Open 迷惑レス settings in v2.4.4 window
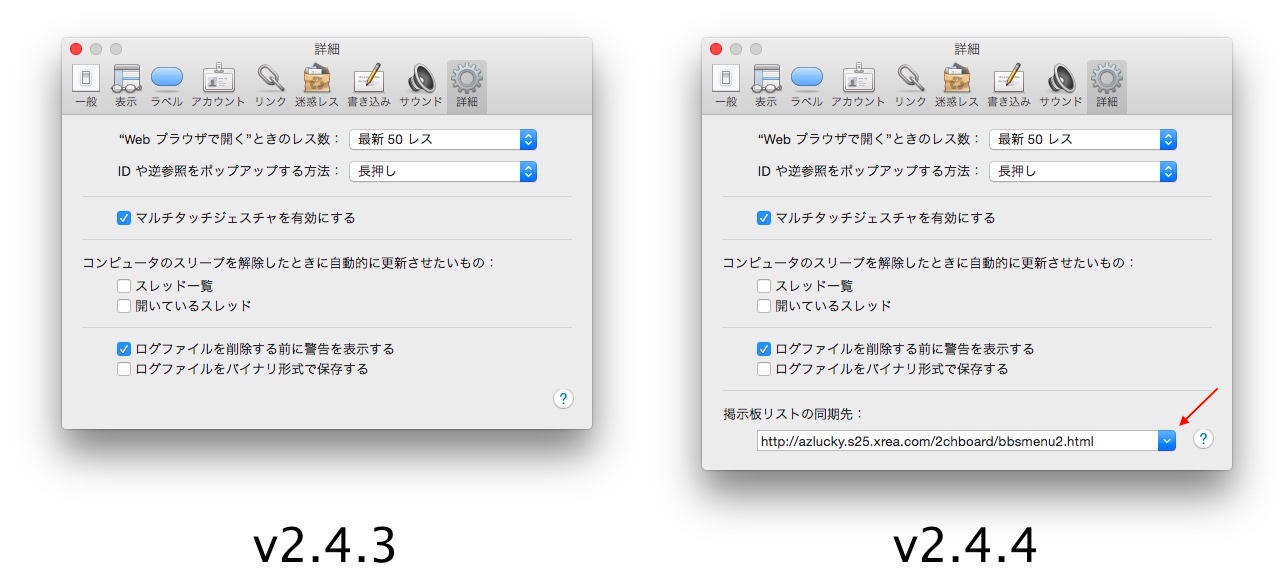This screenshot has width=1280, height=580. tap(957, 86)
